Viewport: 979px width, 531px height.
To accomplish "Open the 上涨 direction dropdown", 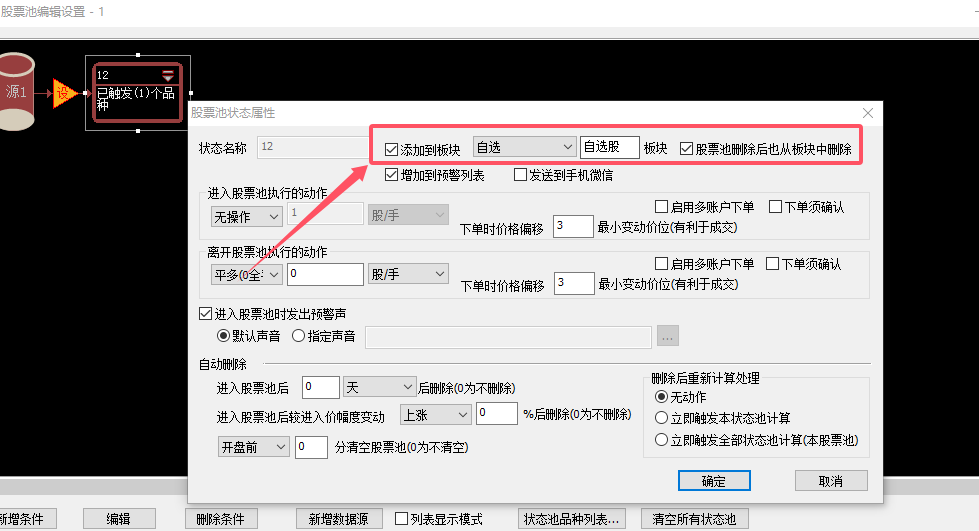I will click(435, 415).
